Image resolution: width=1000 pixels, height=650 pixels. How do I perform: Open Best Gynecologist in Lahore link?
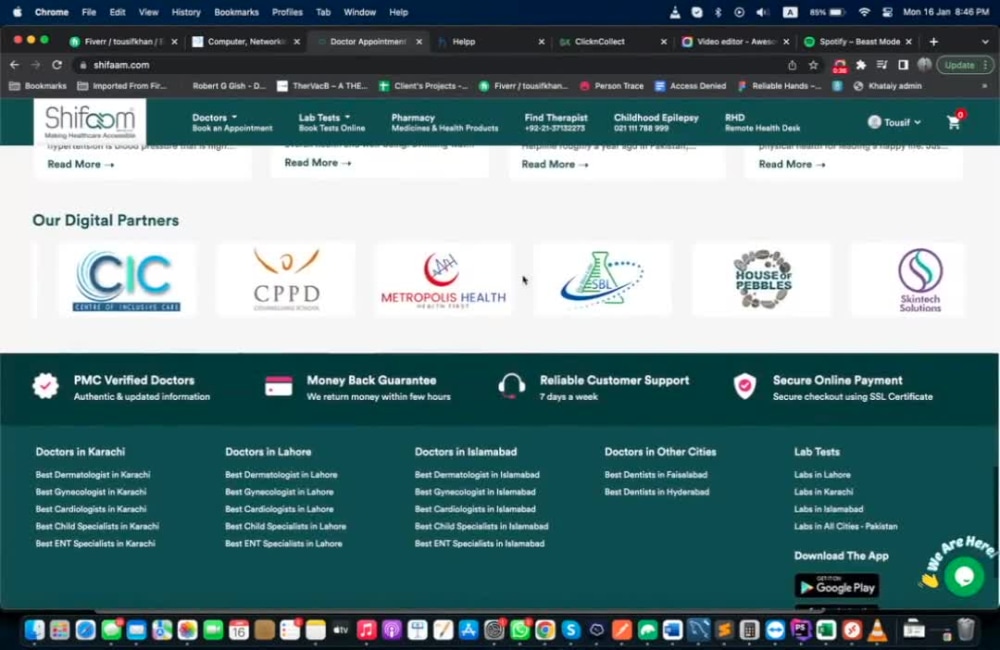pos(279,492)
